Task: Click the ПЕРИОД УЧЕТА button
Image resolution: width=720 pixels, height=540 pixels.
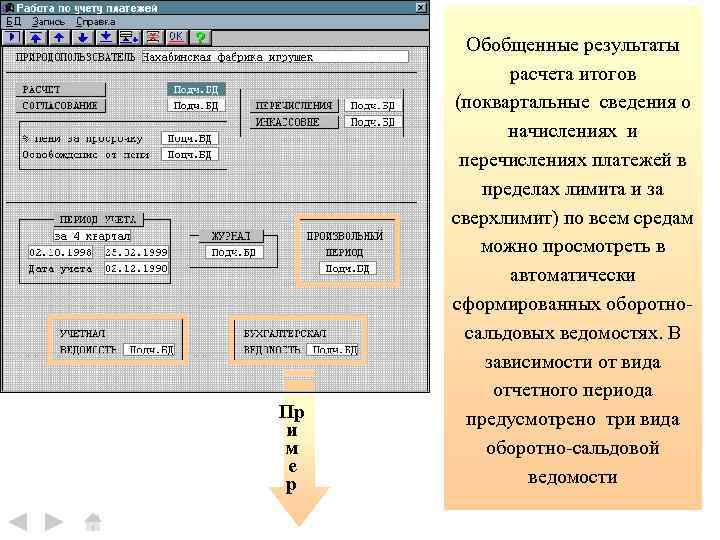Action: (98, 219)
